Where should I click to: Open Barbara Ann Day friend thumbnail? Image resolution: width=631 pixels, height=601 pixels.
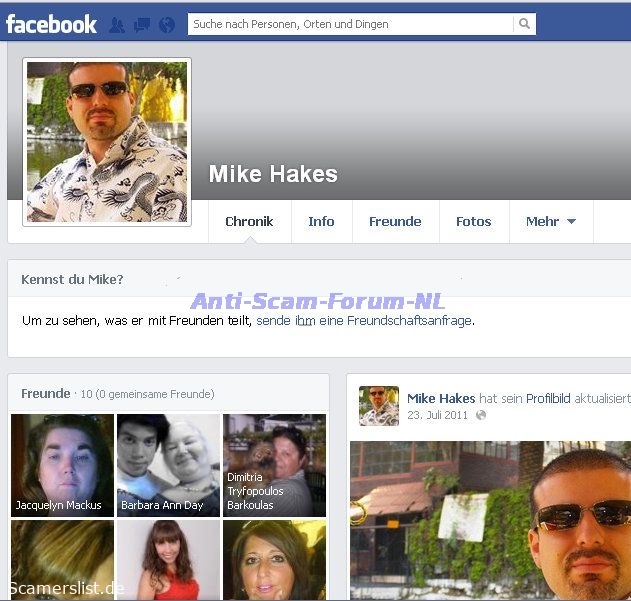point(168,465)
